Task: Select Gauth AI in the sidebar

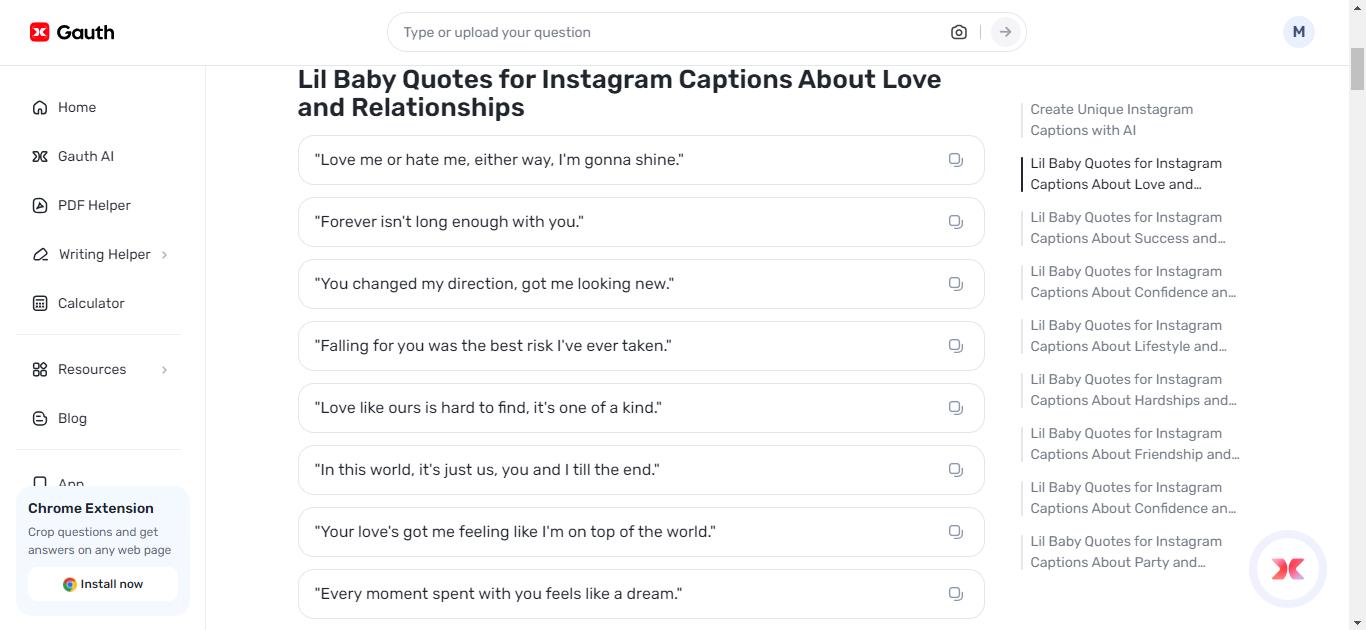Action: pyautogui.click(x=85, y=156)
